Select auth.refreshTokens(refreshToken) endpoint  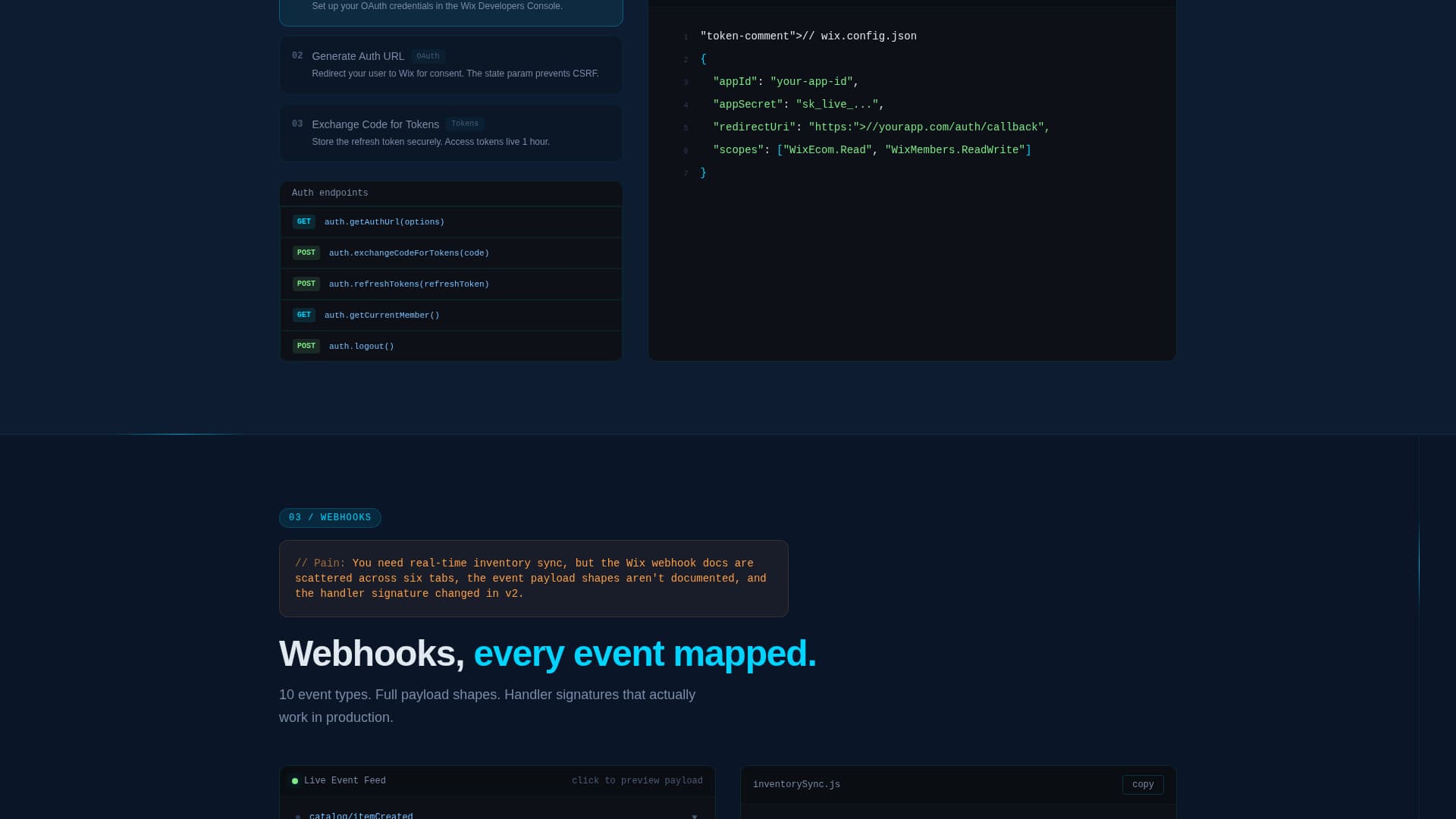pyautogui.click(x=450, y=284)
